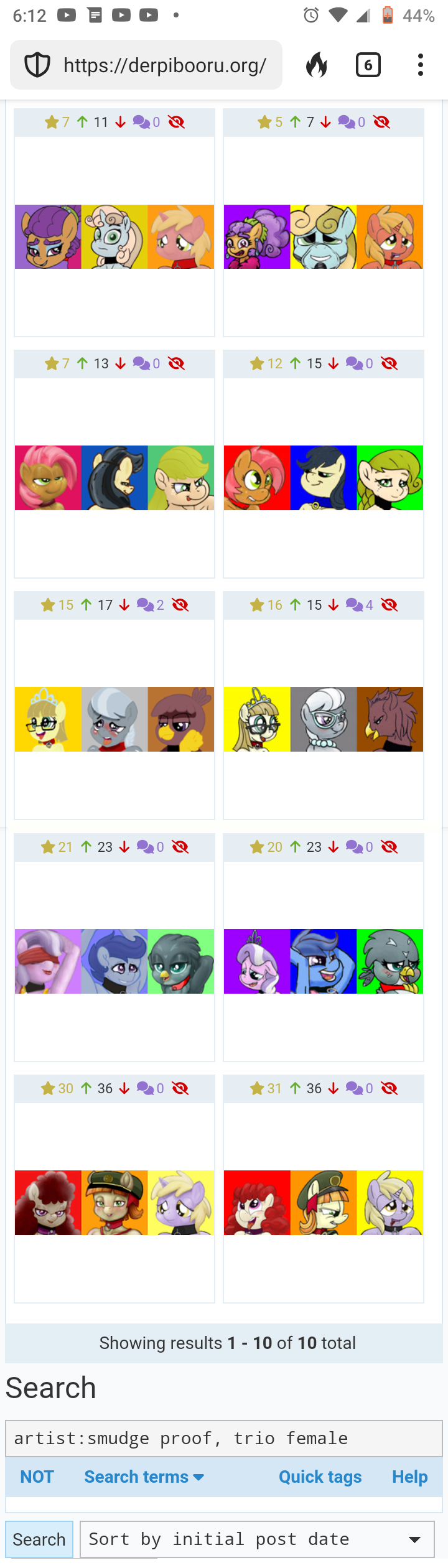This screenshot has width=448, height=1568.
Task: Open the Sort by initial post date dropdown
Action: [257, 1539]
